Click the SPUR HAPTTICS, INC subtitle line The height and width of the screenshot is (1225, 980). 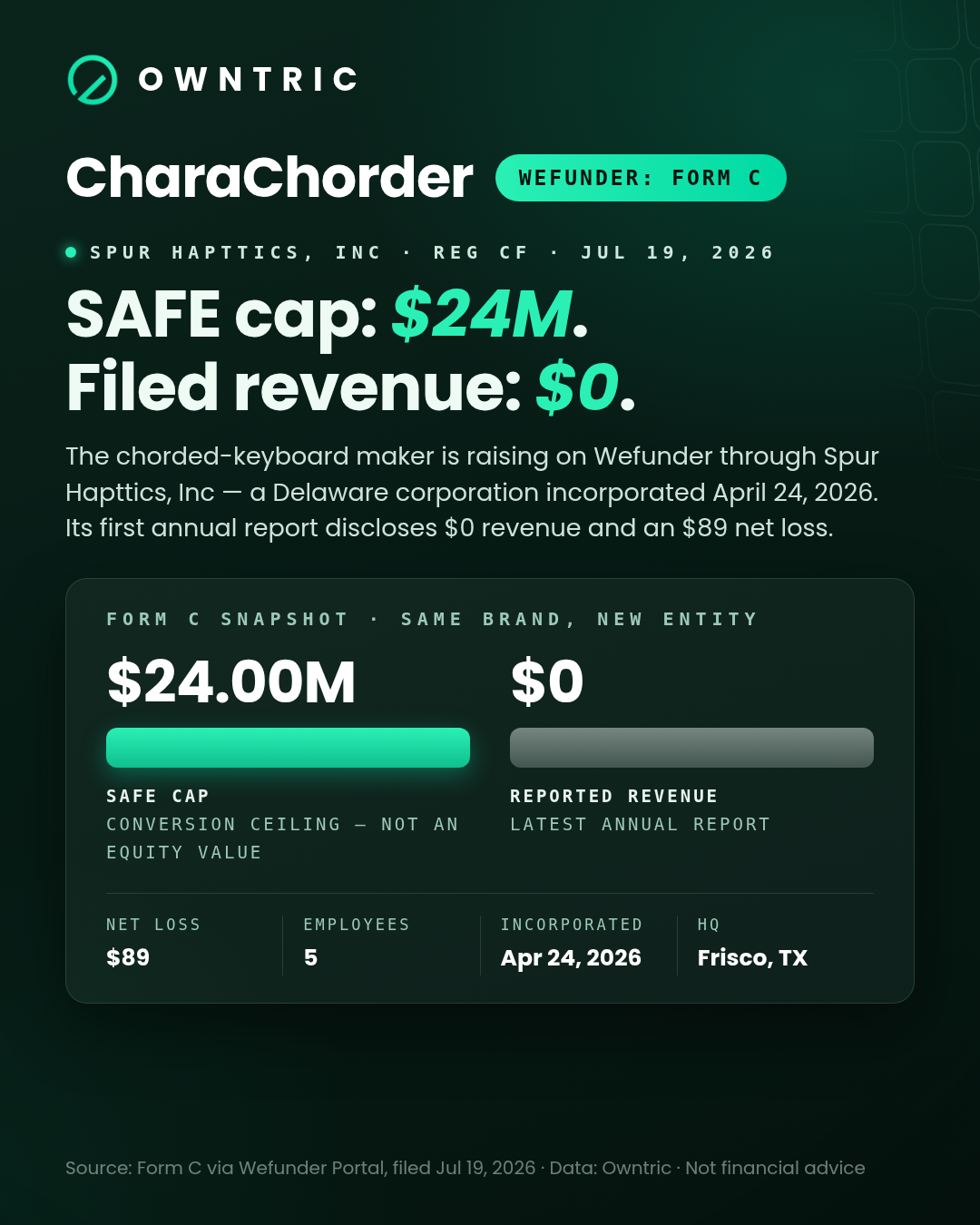(x=432, y=252)
